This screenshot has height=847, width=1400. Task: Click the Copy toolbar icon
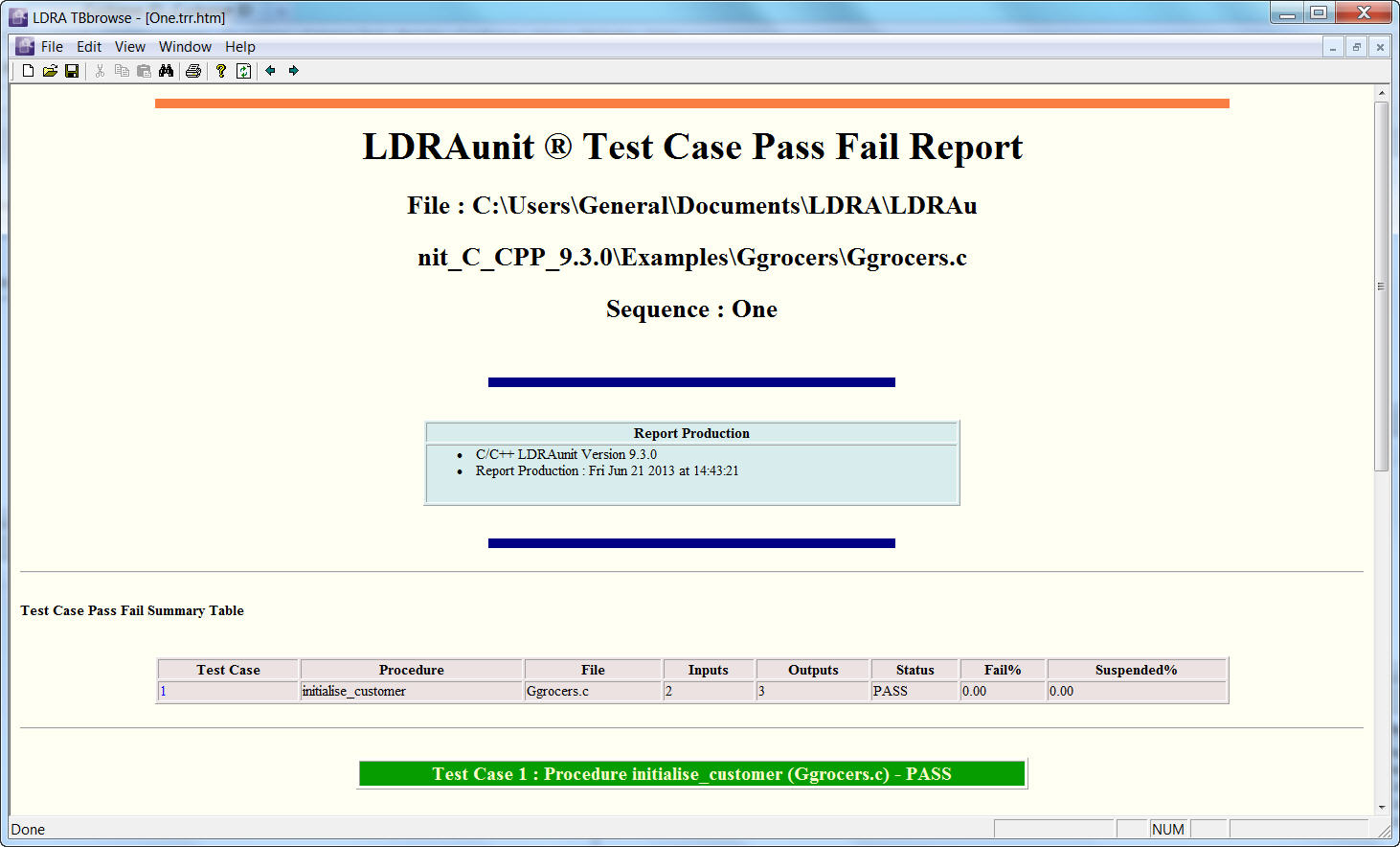pyautogui.click(x=122, y=71)
